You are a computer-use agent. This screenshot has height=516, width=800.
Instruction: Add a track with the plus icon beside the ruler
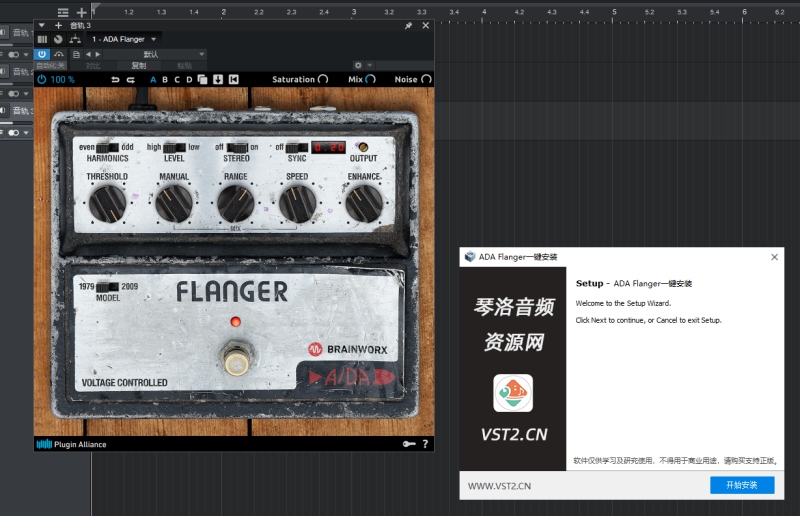point(82,12)
